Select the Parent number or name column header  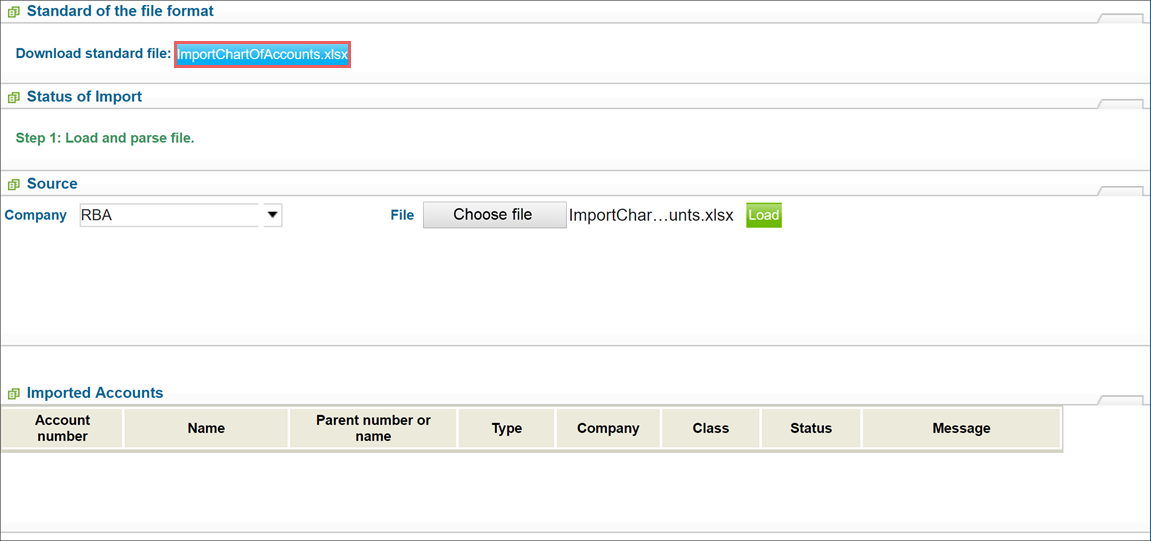[x=374, y=429]
